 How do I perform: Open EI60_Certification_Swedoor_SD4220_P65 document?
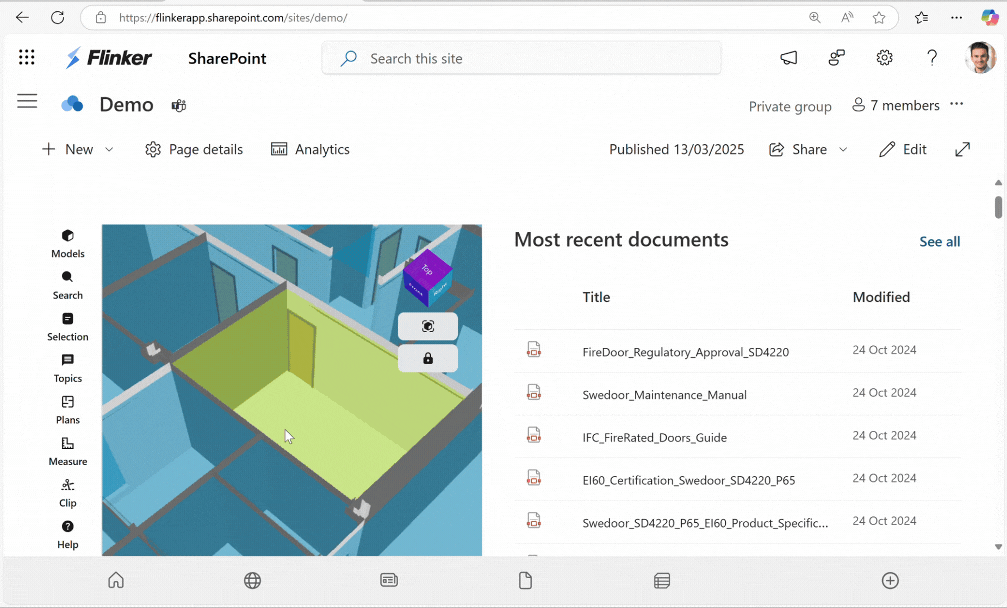[x=688, y=480]
